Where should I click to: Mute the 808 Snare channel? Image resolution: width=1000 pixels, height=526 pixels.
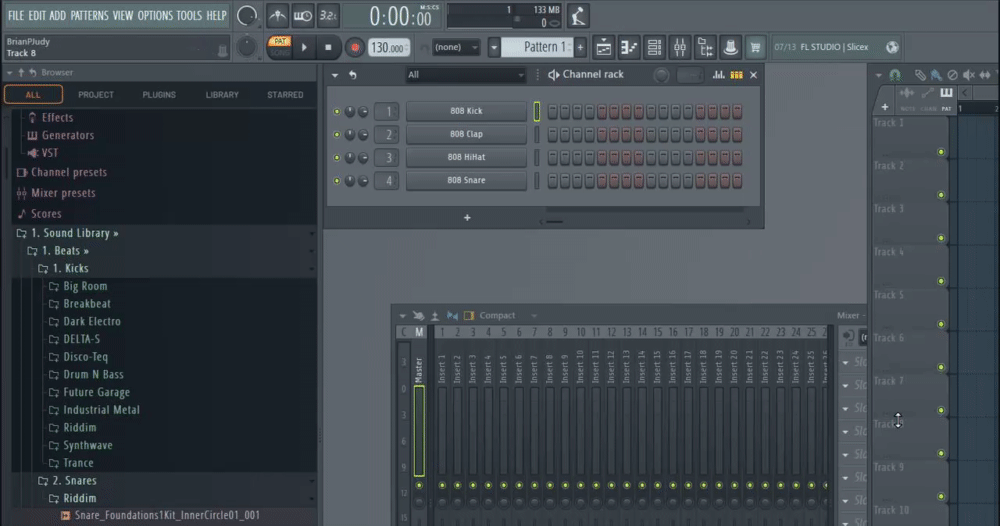pyautogui.click(x=337, y=180)
